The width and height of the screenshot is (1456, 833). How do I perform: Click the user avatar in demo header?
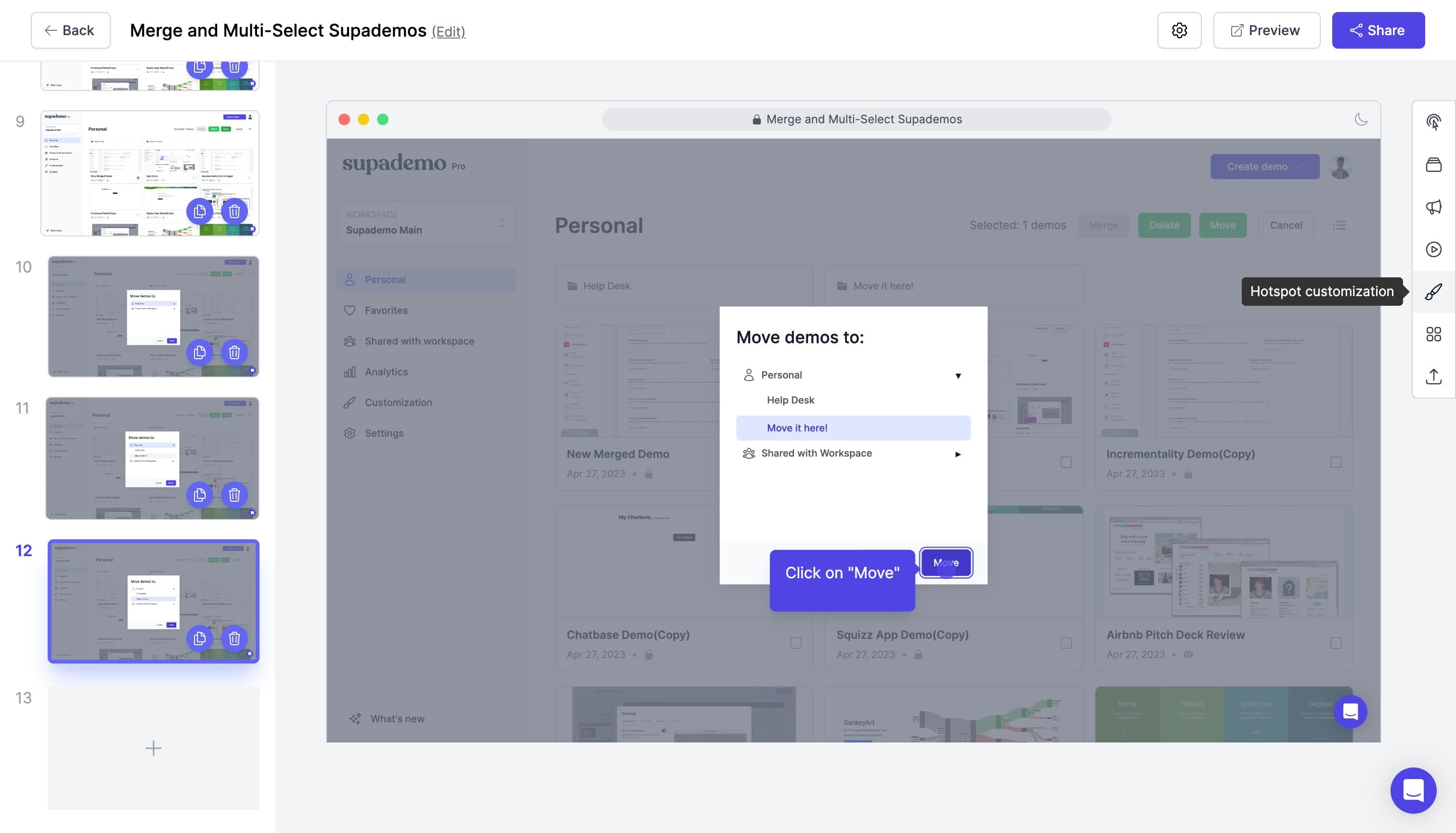coord(1340,167)
